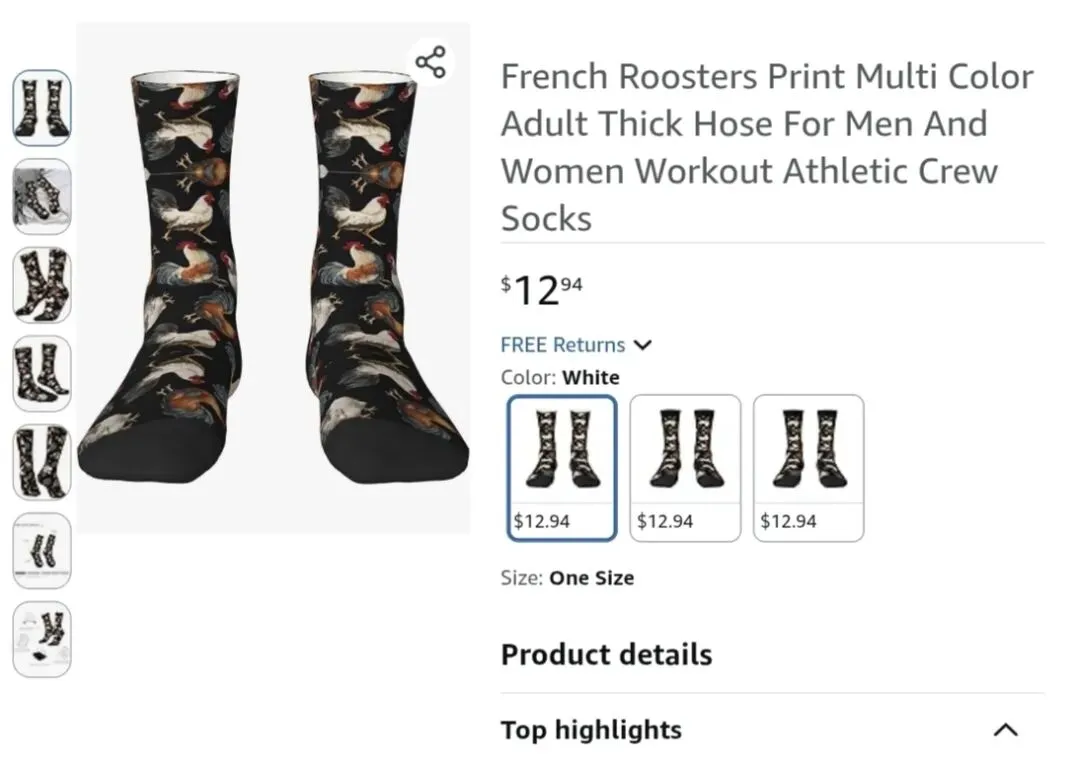Image resolution: width=1080 pixels, height=768 pixels.
Task: Select the first front-view socks thumbnail
Action: coord(42,108)
